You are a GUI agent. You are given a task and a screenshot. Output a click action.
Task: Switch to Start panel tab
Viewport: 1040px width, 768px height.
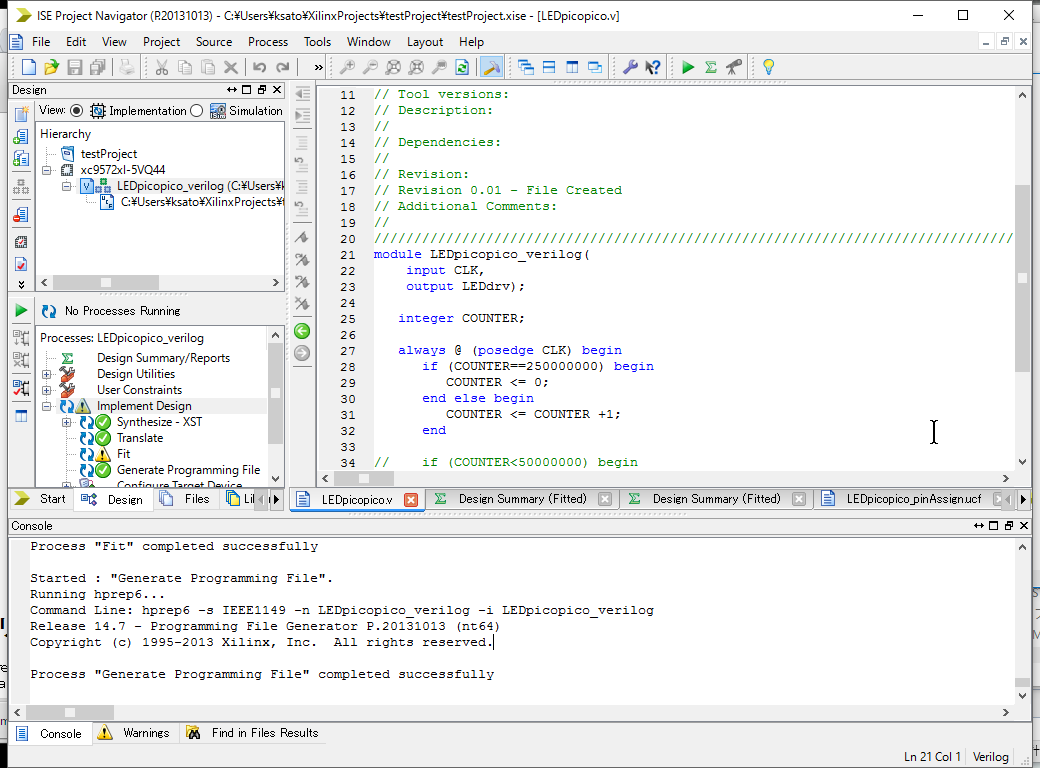pyautogui.click(x=40, y=499)
